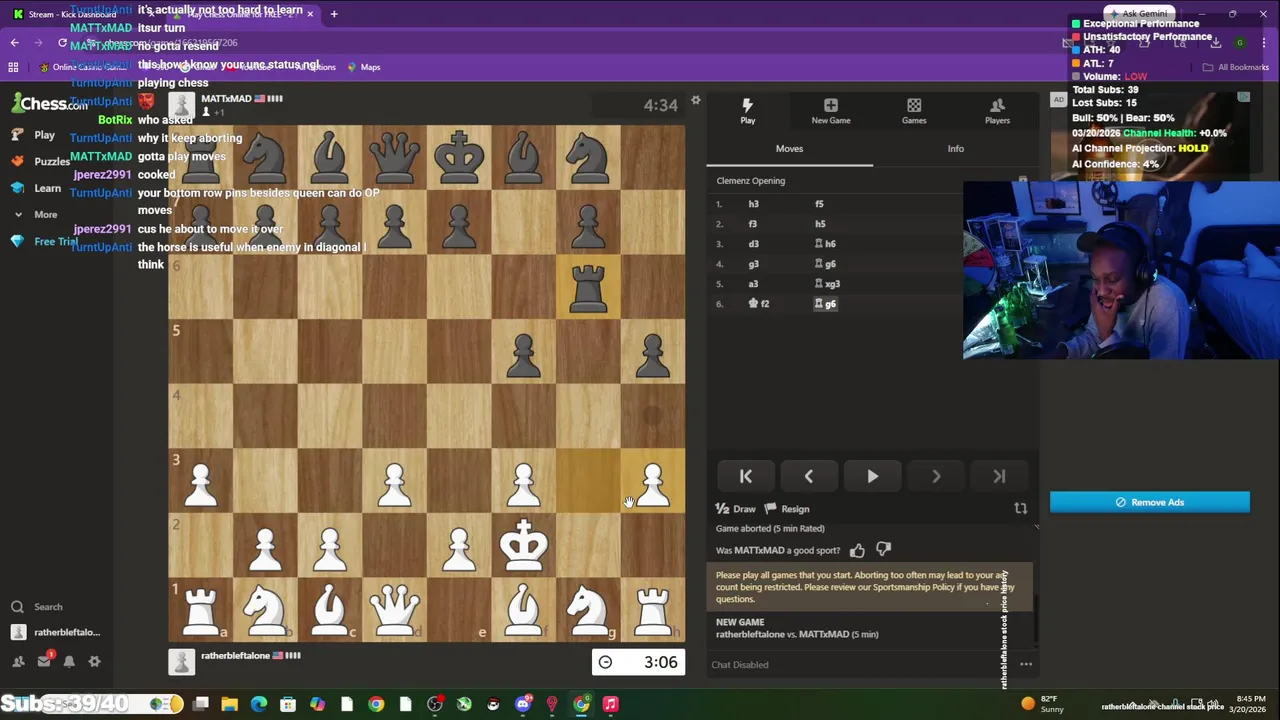This screenshot has height=720, width=1280.
Task: Open messages envelope icon with badge
Action: click(44, 661)
